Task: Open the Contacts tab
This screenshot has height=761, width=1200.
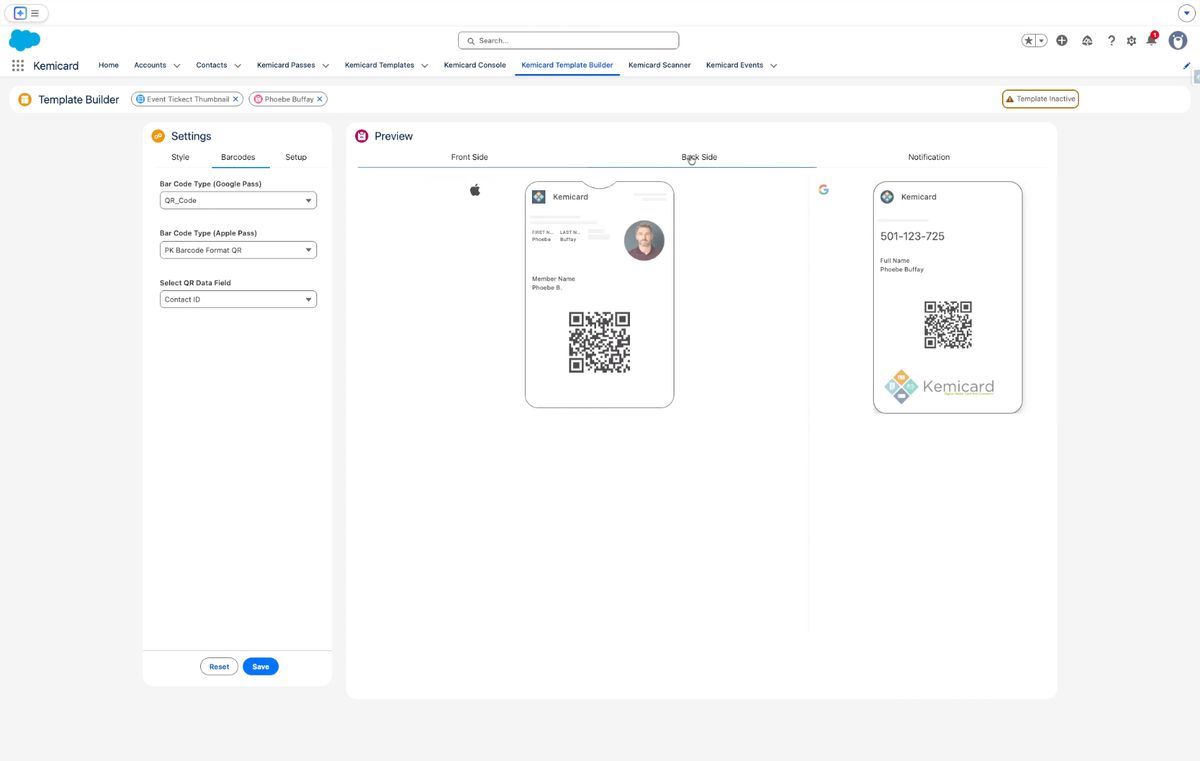Action: [x=211, y=65]
